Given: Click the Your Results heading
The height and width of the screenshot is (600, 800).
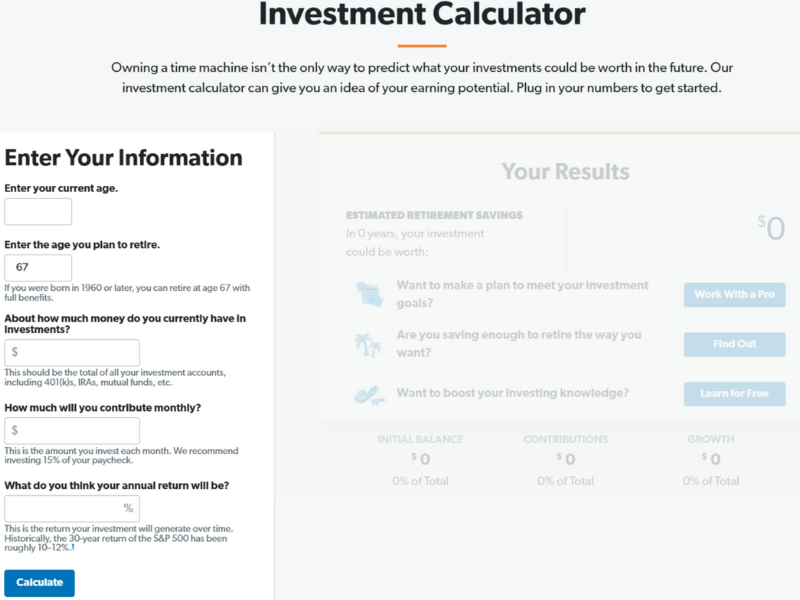Looking at the screenshot, I should click(x=566, y=171).
